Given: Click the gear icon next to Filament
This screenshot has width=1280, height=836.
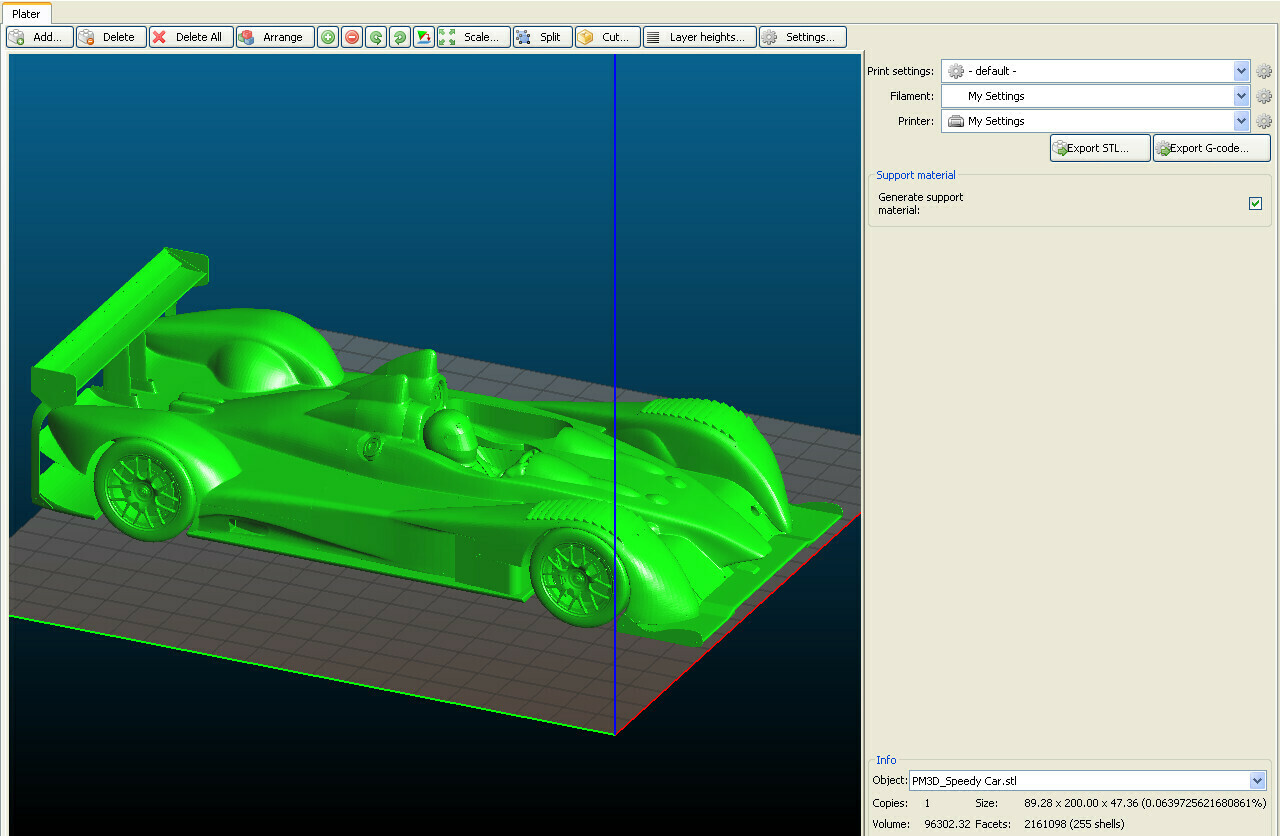Looking at the screenshot, I should point(1264,96).
